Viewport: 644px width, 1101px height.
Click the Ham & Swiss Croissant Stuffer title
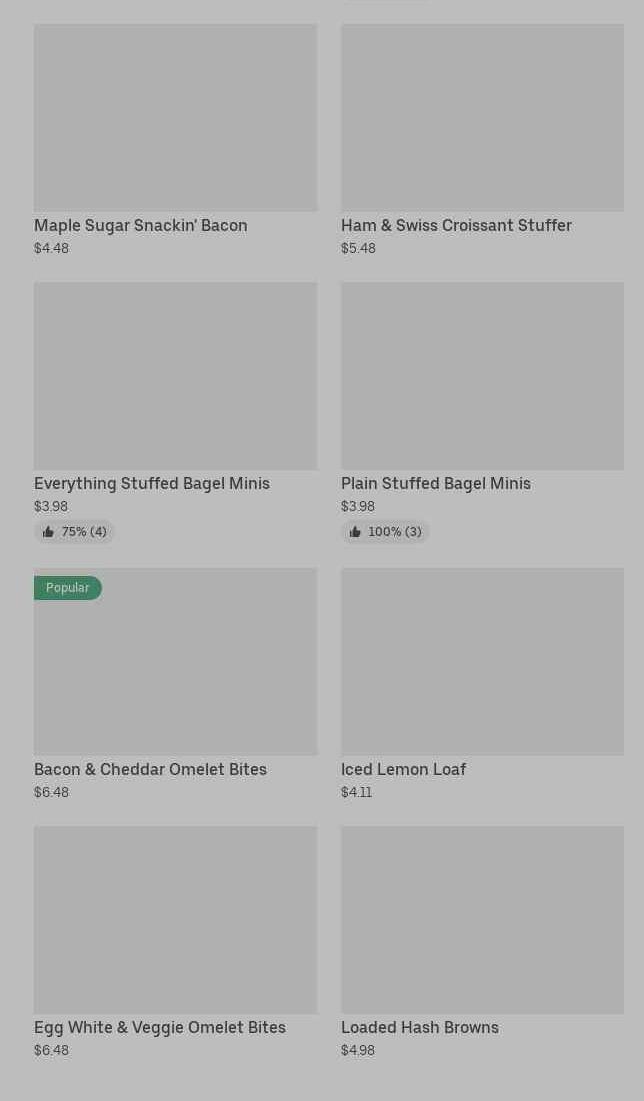[456, 225]
